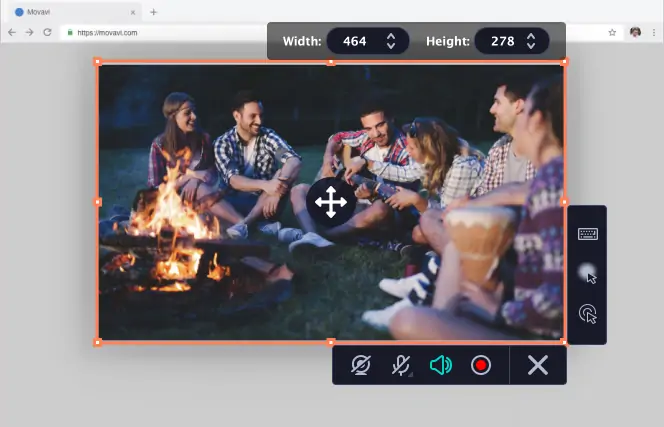
Task: Toggle the cursor highlight icon
Action: coord(588,273)
